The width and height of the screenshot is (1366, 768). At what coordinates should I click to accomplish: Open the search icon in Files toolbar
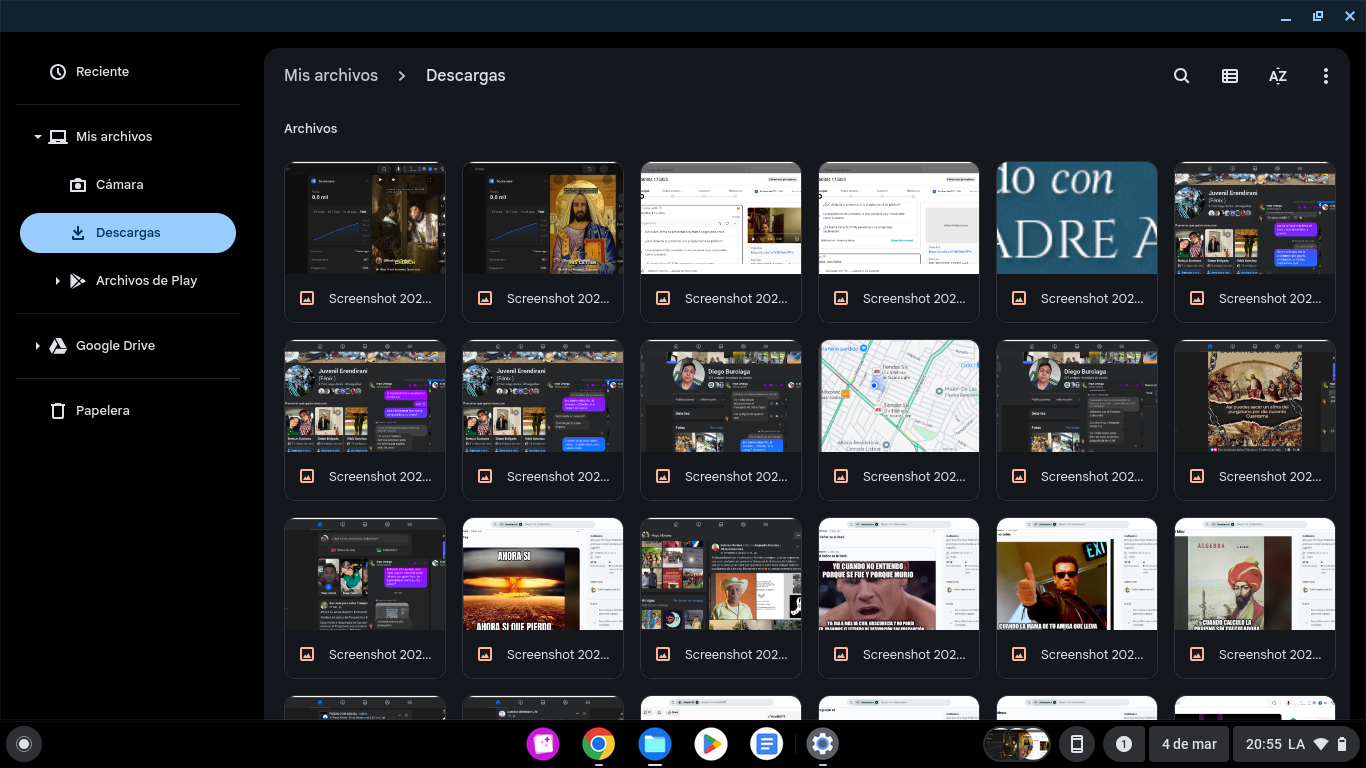coord(1182,76)
